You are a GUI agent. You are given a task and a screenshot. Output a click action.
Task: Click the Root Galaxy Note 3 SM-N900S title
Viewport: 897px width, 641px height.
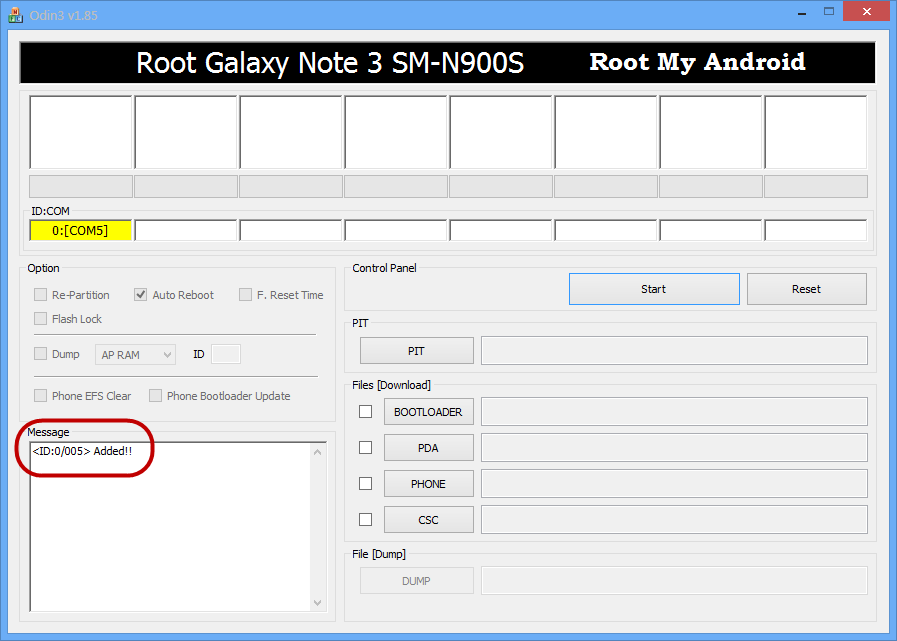(330, 63)
